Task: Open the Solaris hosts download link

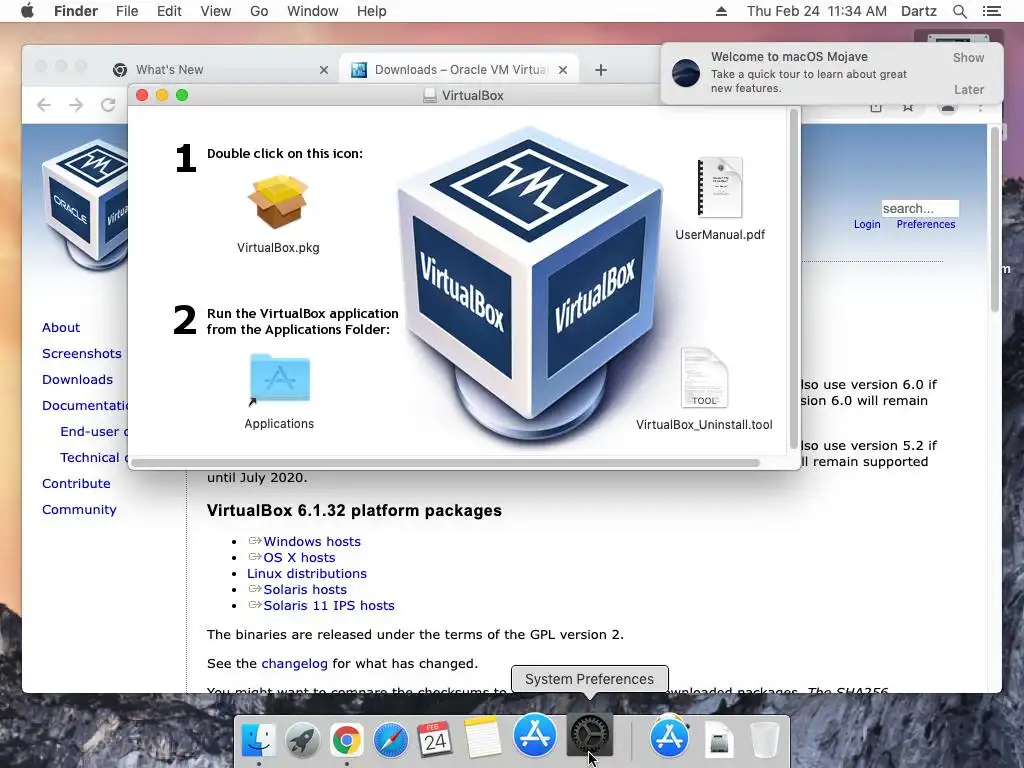Action: tap(305, 590)
